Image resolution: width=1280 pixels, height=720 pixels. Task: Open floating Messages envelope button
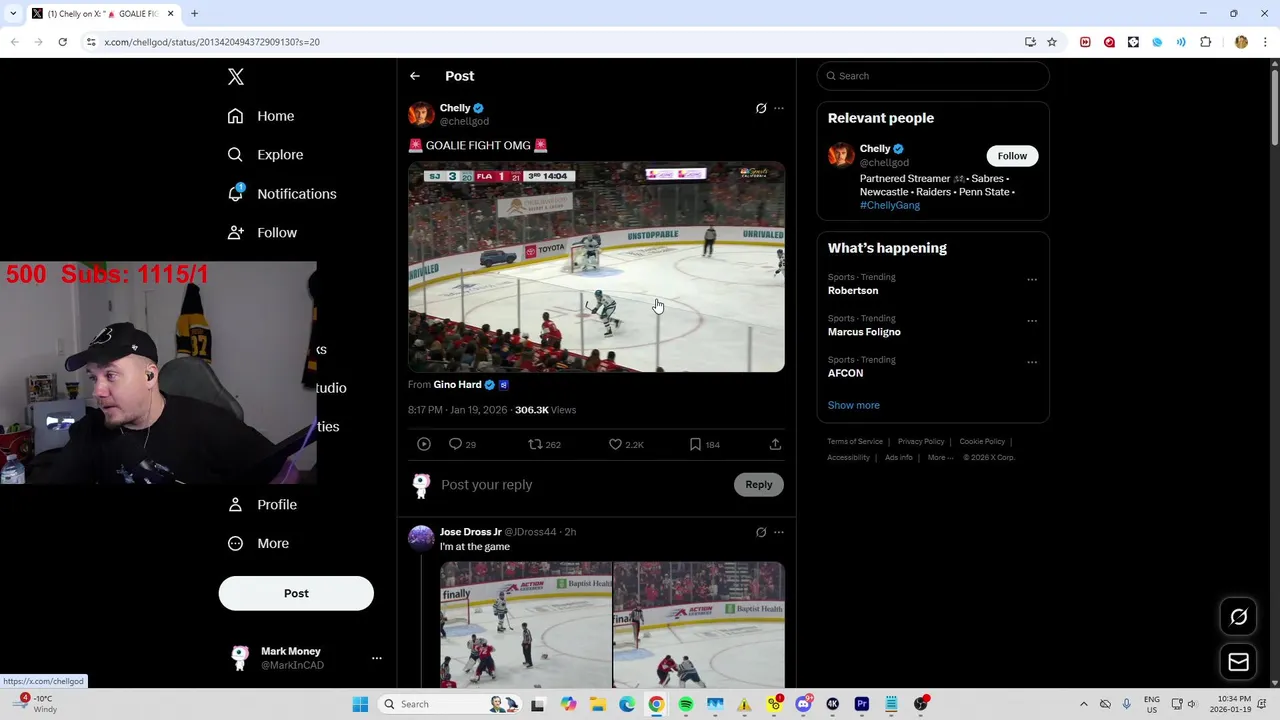[1239, 662]
